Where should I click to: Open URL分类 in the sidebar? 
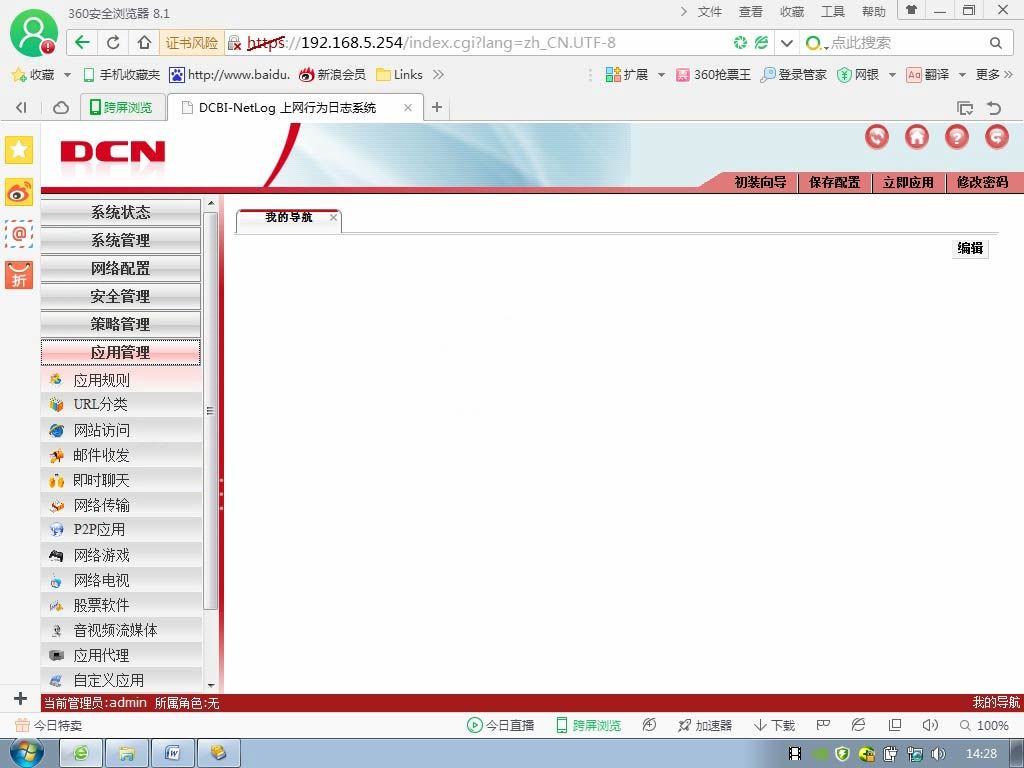[121, 405]
